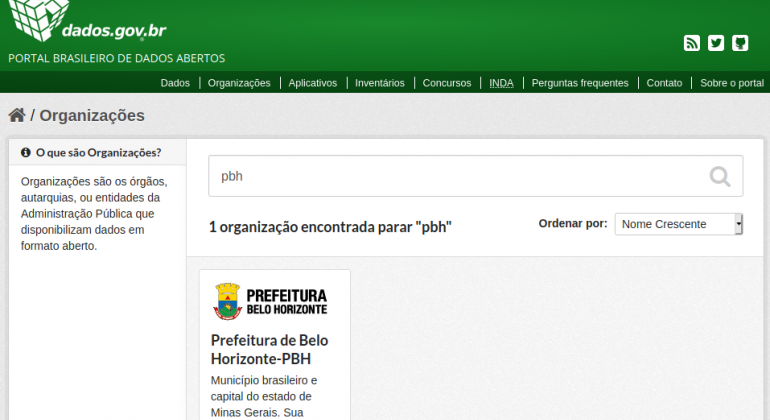Open the Prefeitura Belo Horizonte logo image

270,302
